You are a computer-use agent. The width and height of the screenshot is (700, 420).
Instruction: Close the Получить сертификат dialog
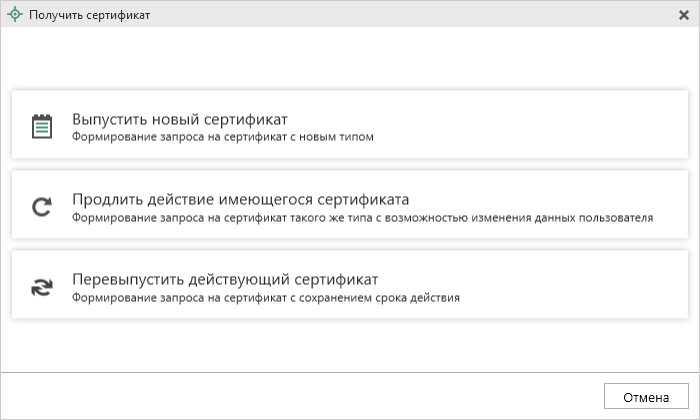(x=683, y=15)
